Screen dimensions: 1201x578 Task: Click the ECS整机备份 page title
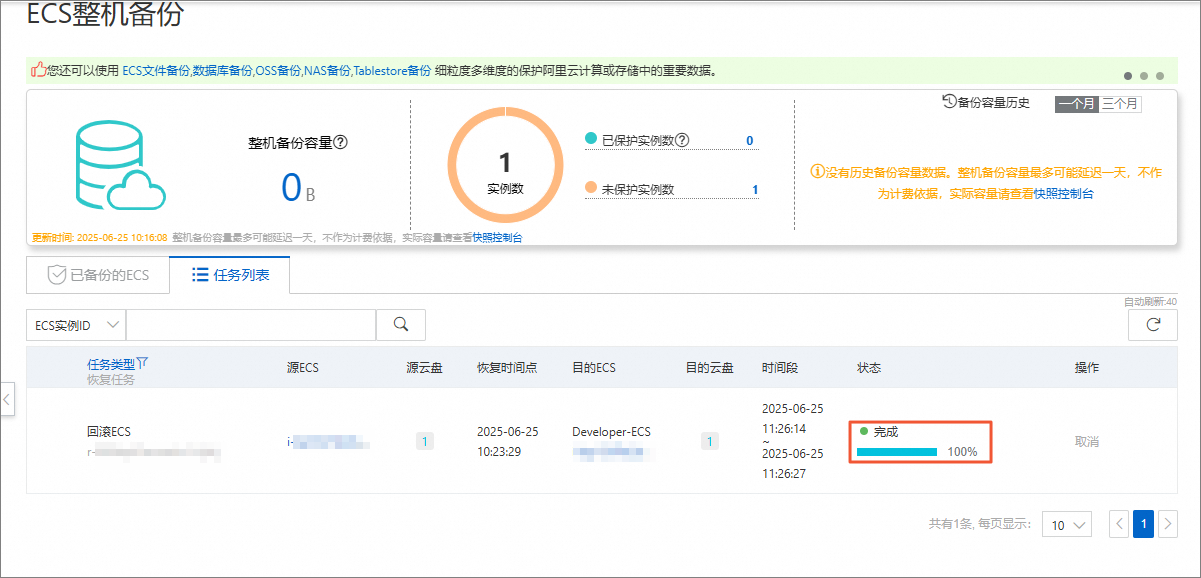(106, 14)
